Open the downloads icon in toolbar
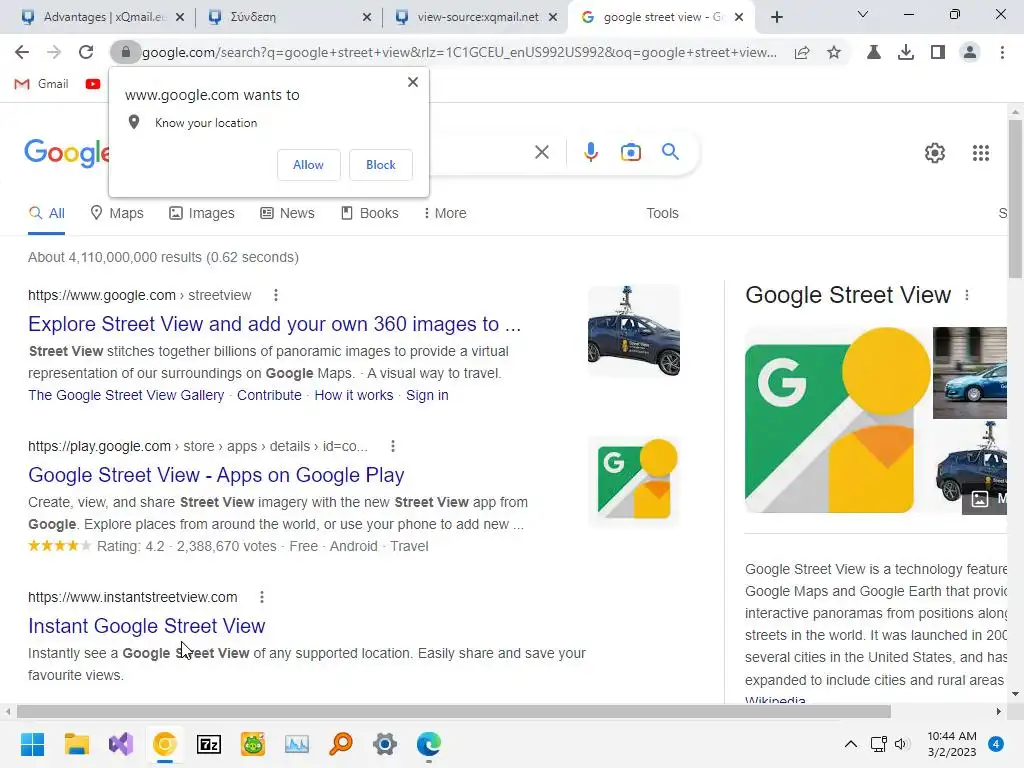 pyautogui.click(x=906, y=52)
